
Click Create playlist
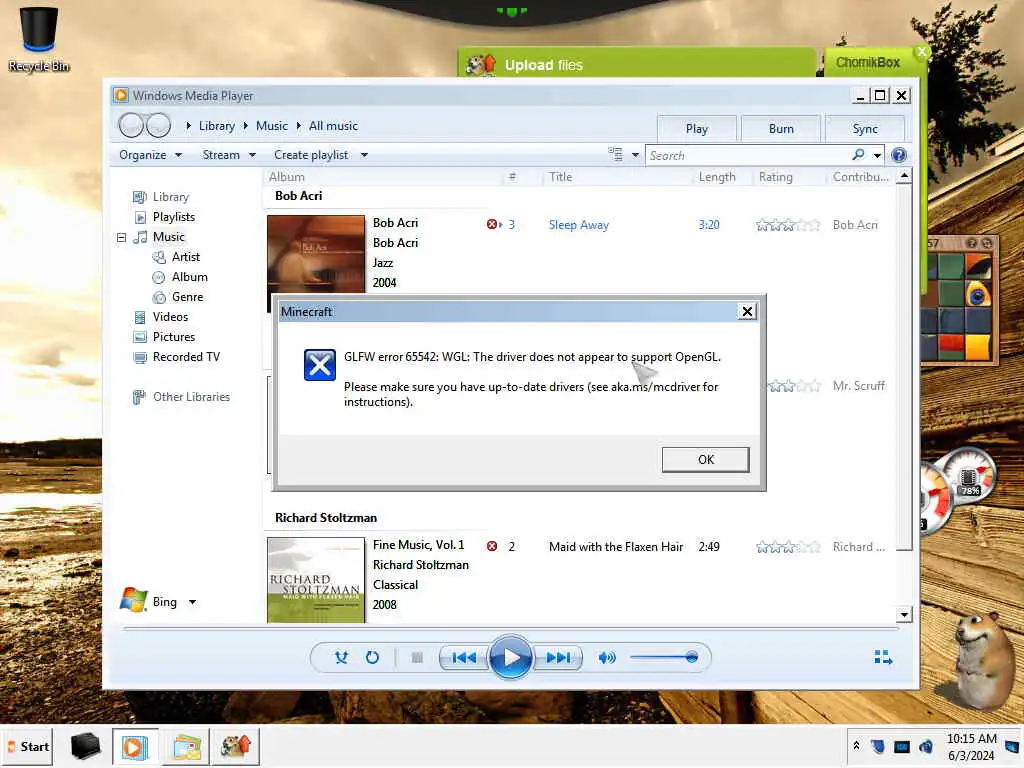point(311,155)
